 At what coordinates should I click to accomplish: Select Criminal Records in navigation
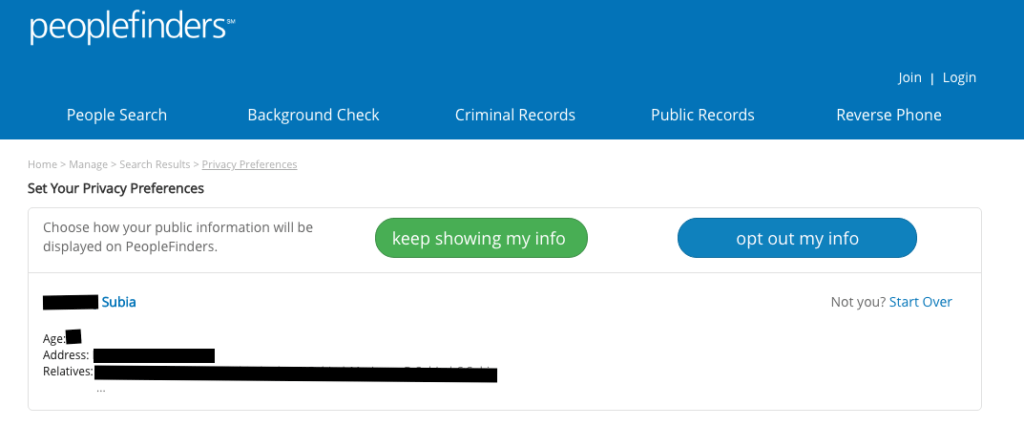[515, 115]
